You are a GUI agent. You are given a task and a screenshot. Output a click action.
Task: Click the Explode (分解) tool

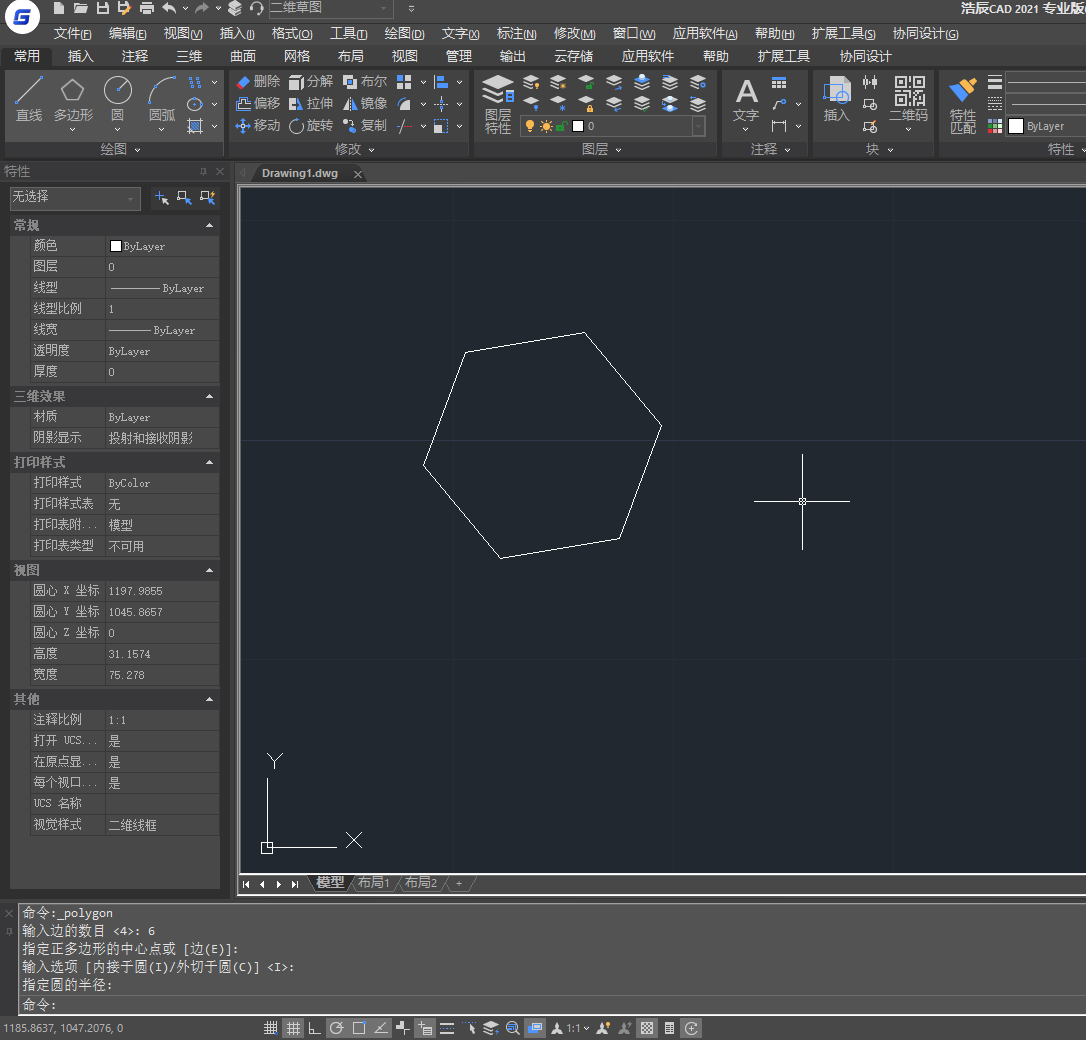pos(310,82)
